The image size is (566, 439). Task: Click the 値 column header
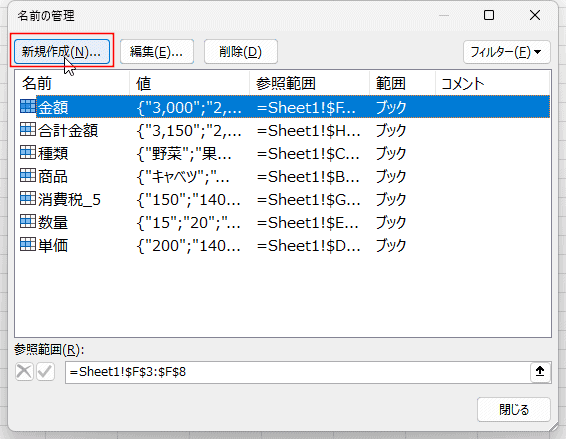(190, 83)
